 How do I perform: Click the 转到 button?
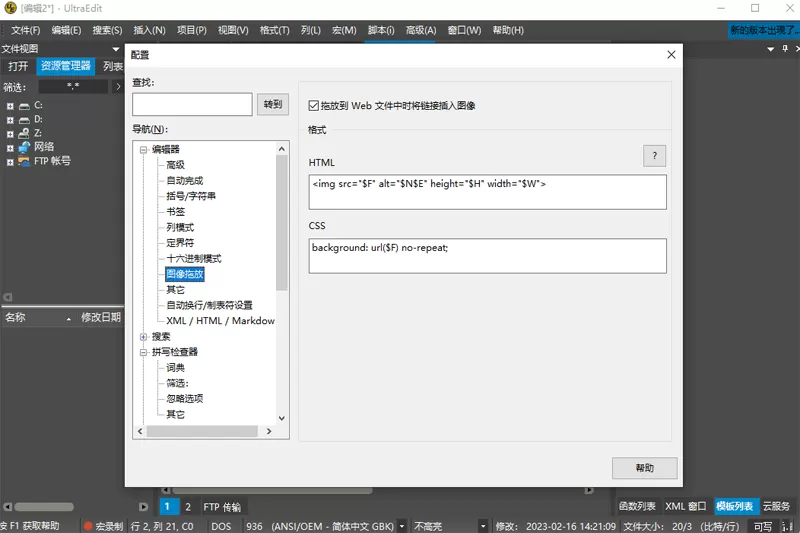(x=273, y=104)
